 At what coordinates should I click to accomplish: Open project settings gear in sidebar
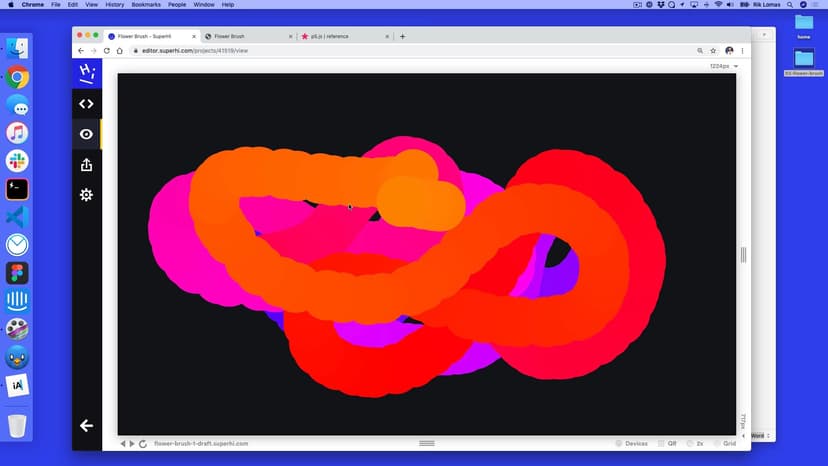(x=86, y=195)
